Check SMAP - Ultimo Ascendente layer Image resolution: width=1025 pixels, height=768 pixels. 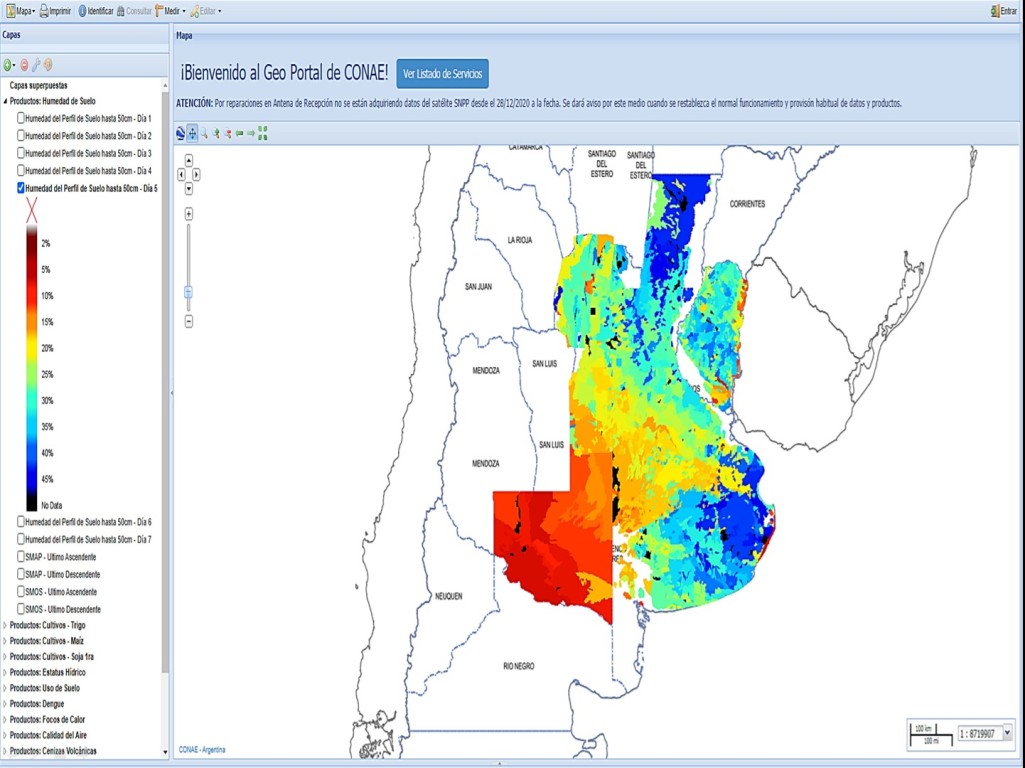[x=21, y=557]
